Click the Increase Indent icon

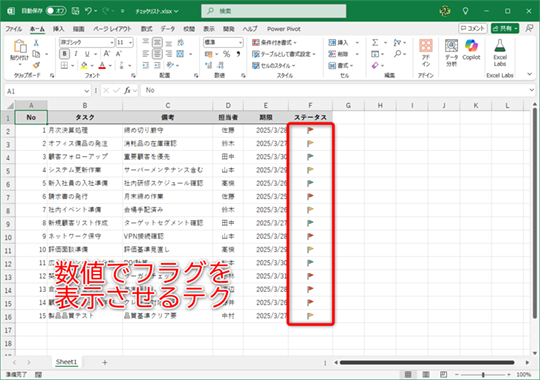point(157,65)
